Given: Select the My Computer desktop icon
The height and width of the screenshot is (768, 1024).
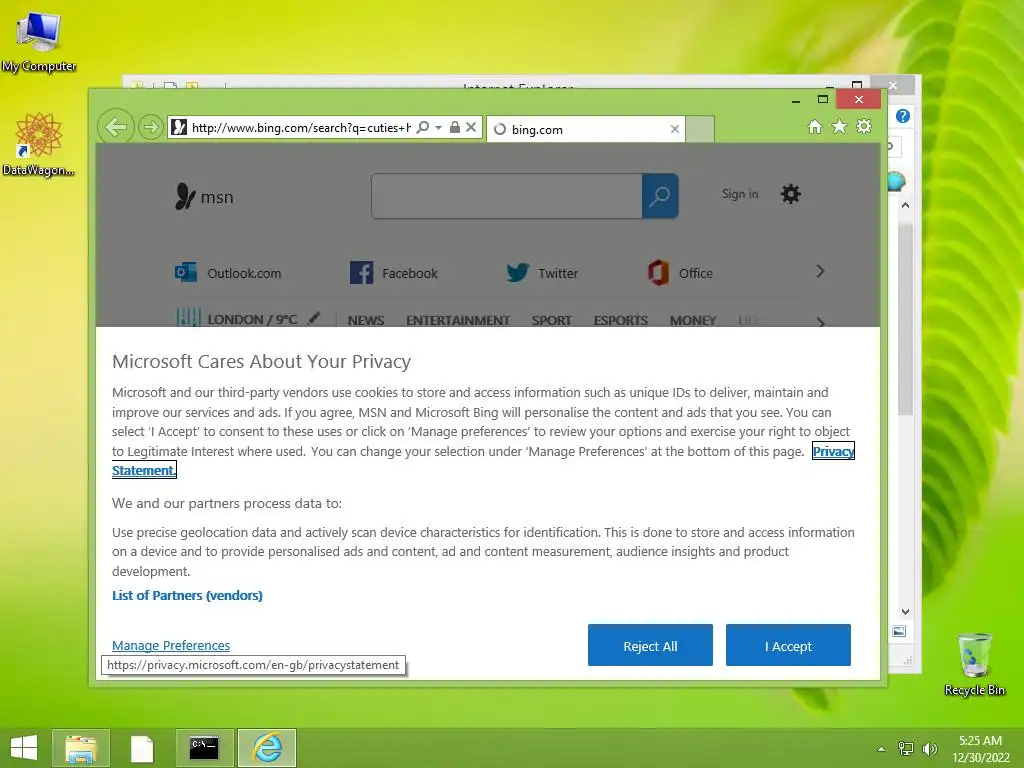Looking at the screenshot, I should pos(39,40).
